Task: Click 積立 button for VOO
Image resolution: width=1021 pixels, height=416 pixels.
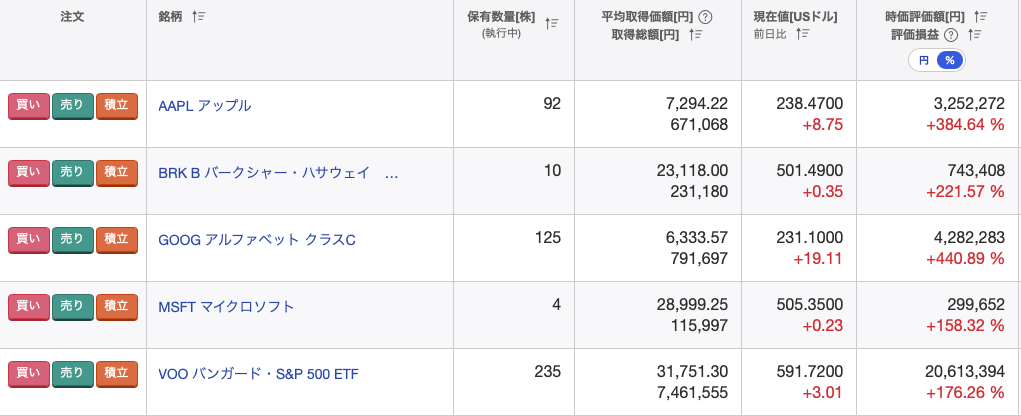Action: click(117, 374)
